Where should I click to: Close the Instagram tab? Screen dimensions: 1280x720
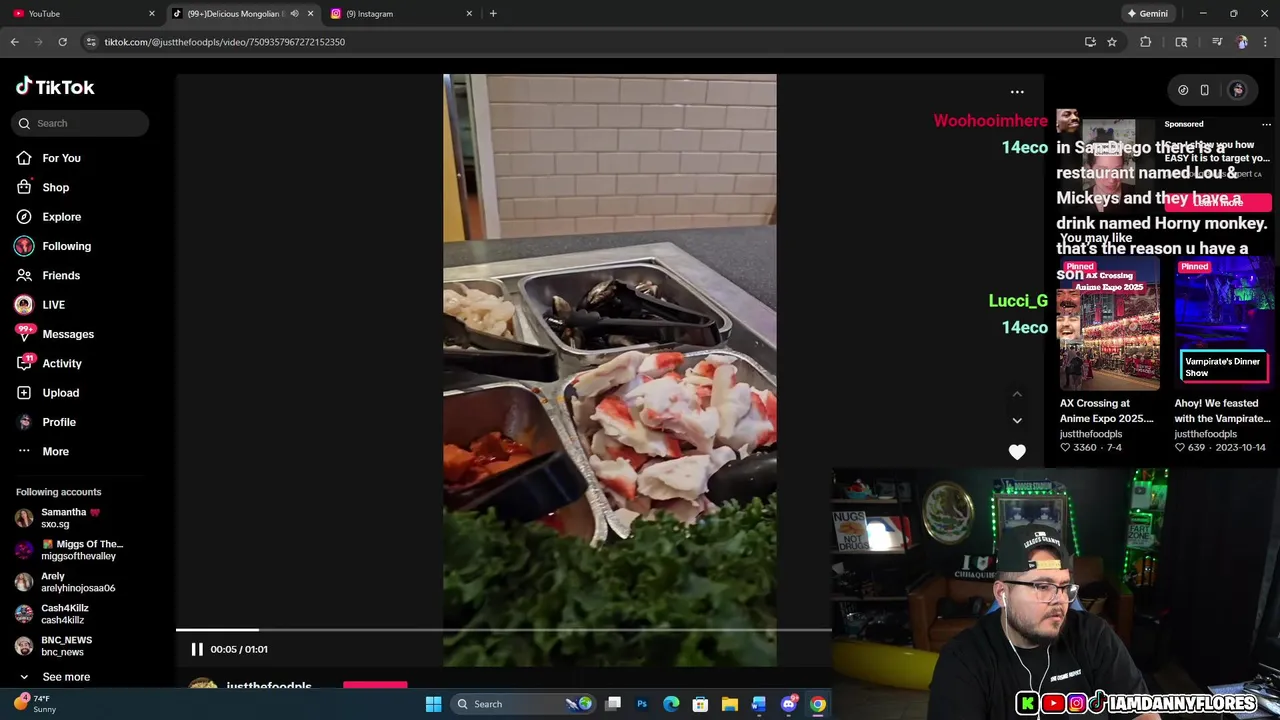click(469, 14)
